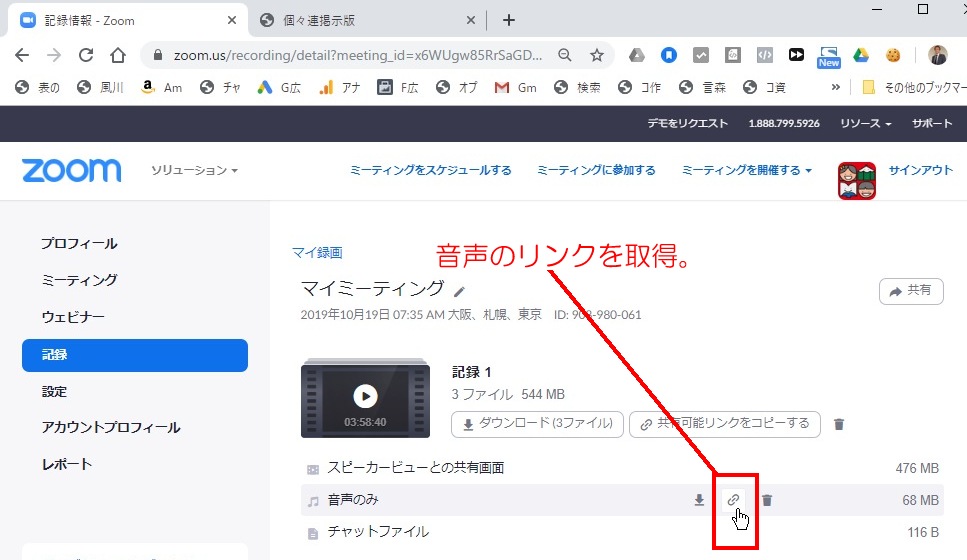This screenshot has width=967, height=560.
Task: Open the Gmail bookmark
Action: point(516,88)
